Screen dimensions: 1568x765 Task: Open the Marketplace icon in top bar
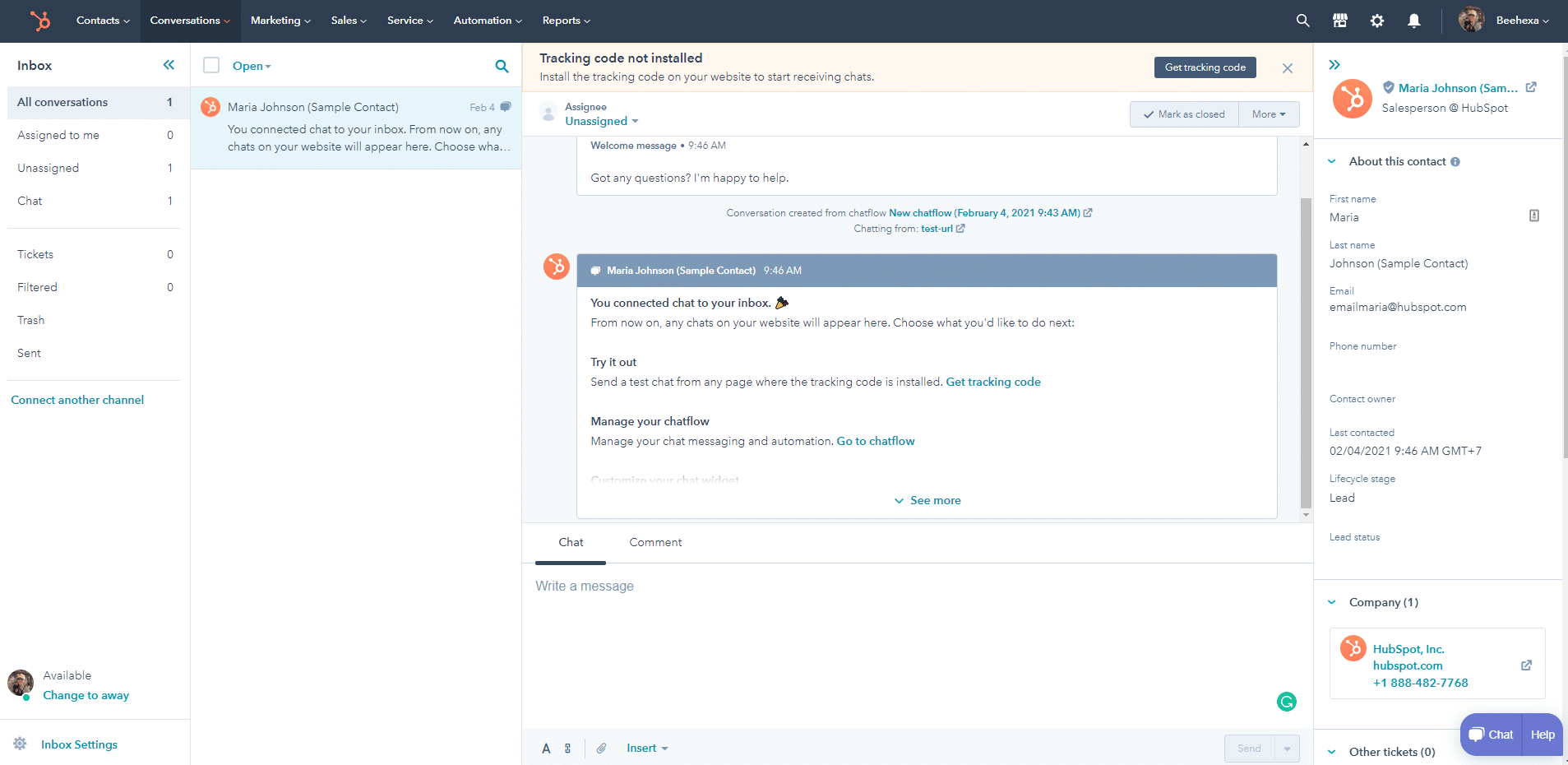[1340, 21]
